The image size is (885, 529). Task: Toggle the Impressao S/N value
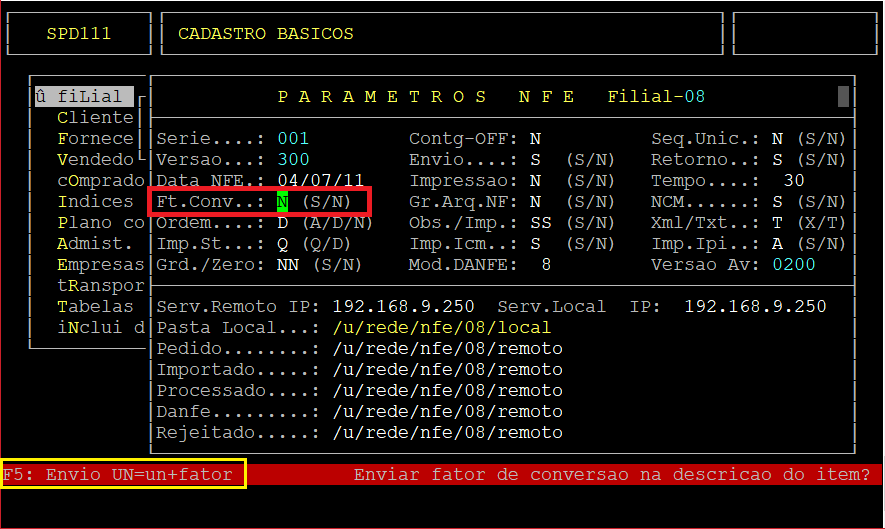(535, 181)
